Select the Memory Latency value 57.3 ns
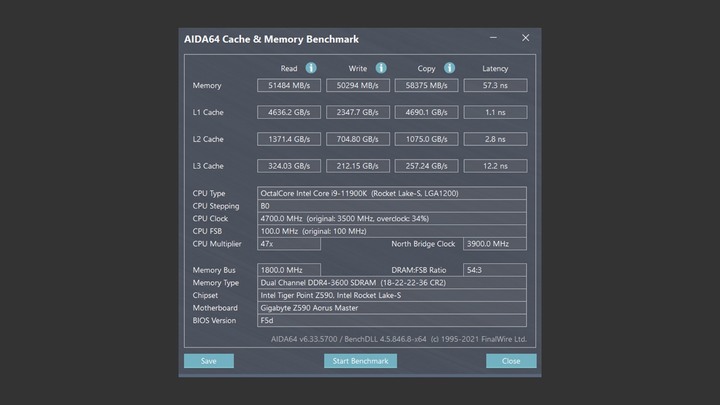Viewport: 720px width, 405px height. pos(495,85)
